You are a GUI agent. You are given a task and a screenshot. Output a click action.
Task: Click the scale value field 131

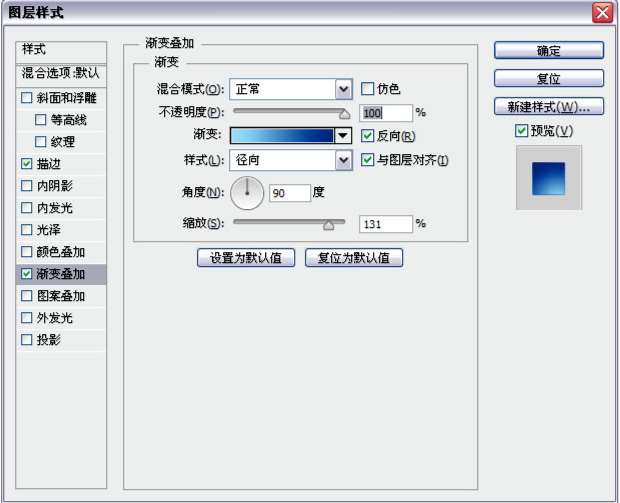click(386, 224)
